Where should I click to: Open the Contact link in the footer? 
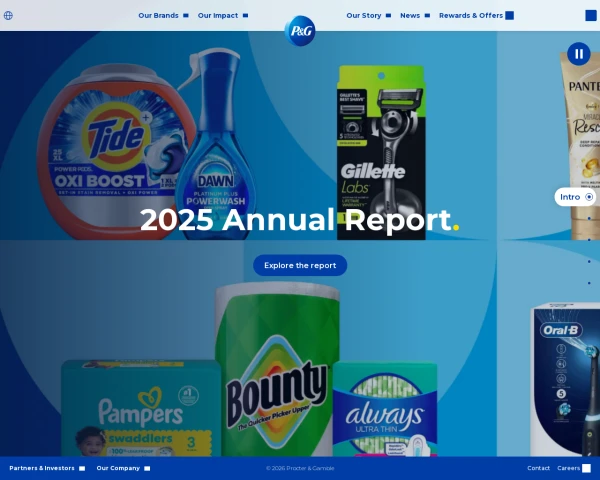click(x=538, y=468)
